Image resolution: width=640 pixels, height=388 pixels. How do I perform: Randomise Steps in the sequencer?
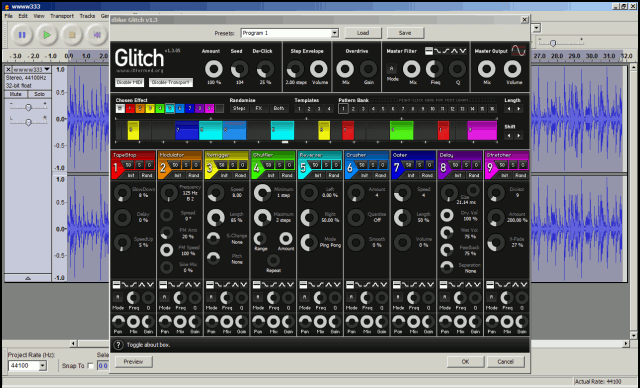pos(240,109)
